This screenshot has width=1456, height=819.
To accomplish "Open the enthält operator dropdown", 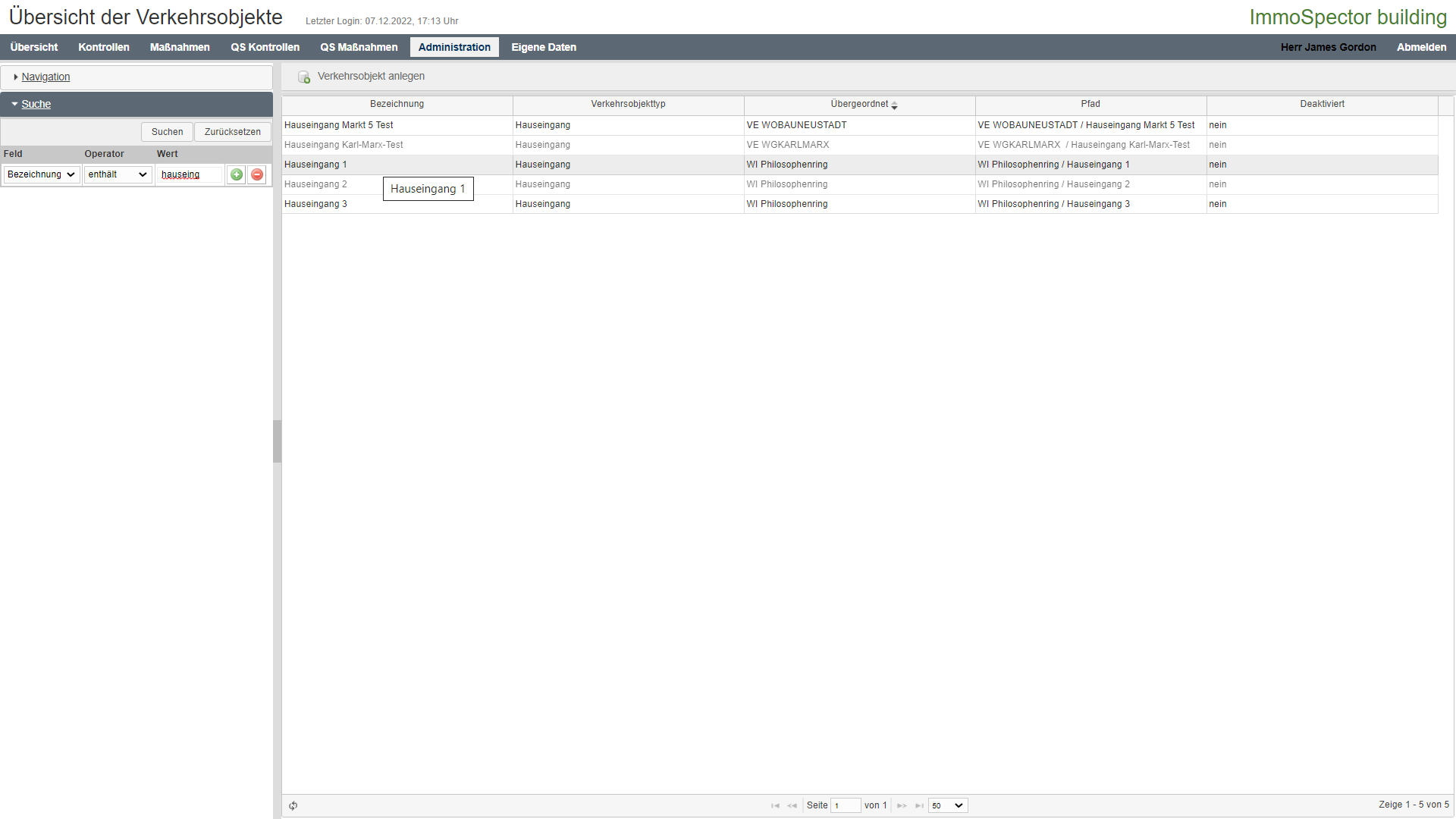I will point(118,175).
